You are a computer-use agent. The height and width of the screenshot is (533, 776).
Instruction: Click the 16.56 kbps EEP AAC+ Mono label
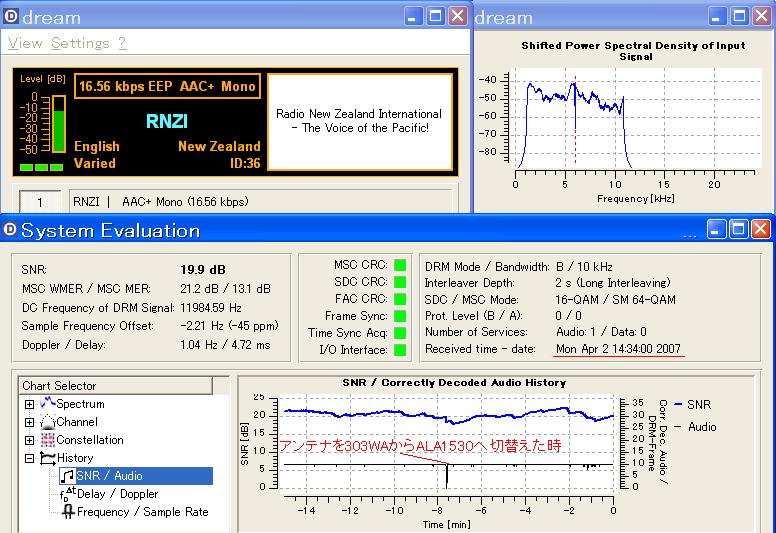167,86
